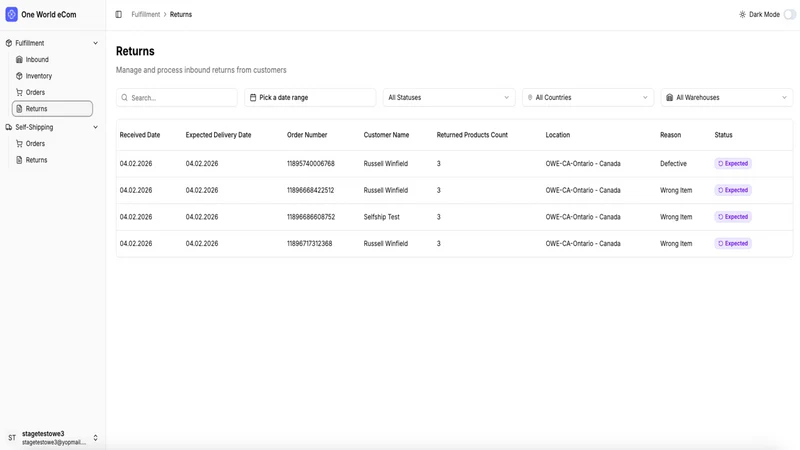Click the ST user avatar

(x=12, y=438)
